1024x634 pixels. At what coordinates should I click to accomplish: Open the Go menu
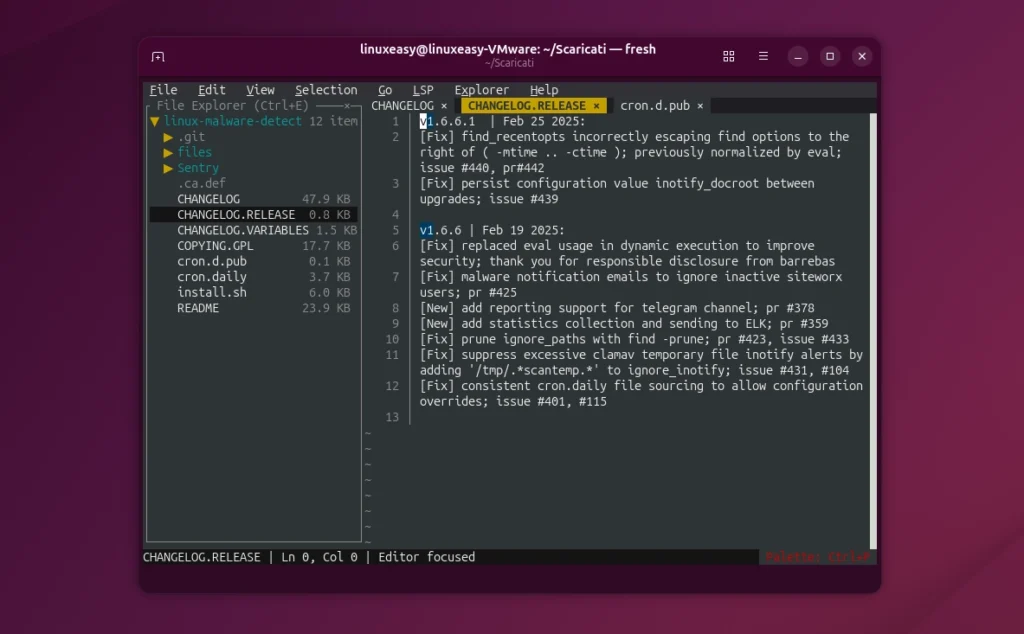[x=385, y=89]
